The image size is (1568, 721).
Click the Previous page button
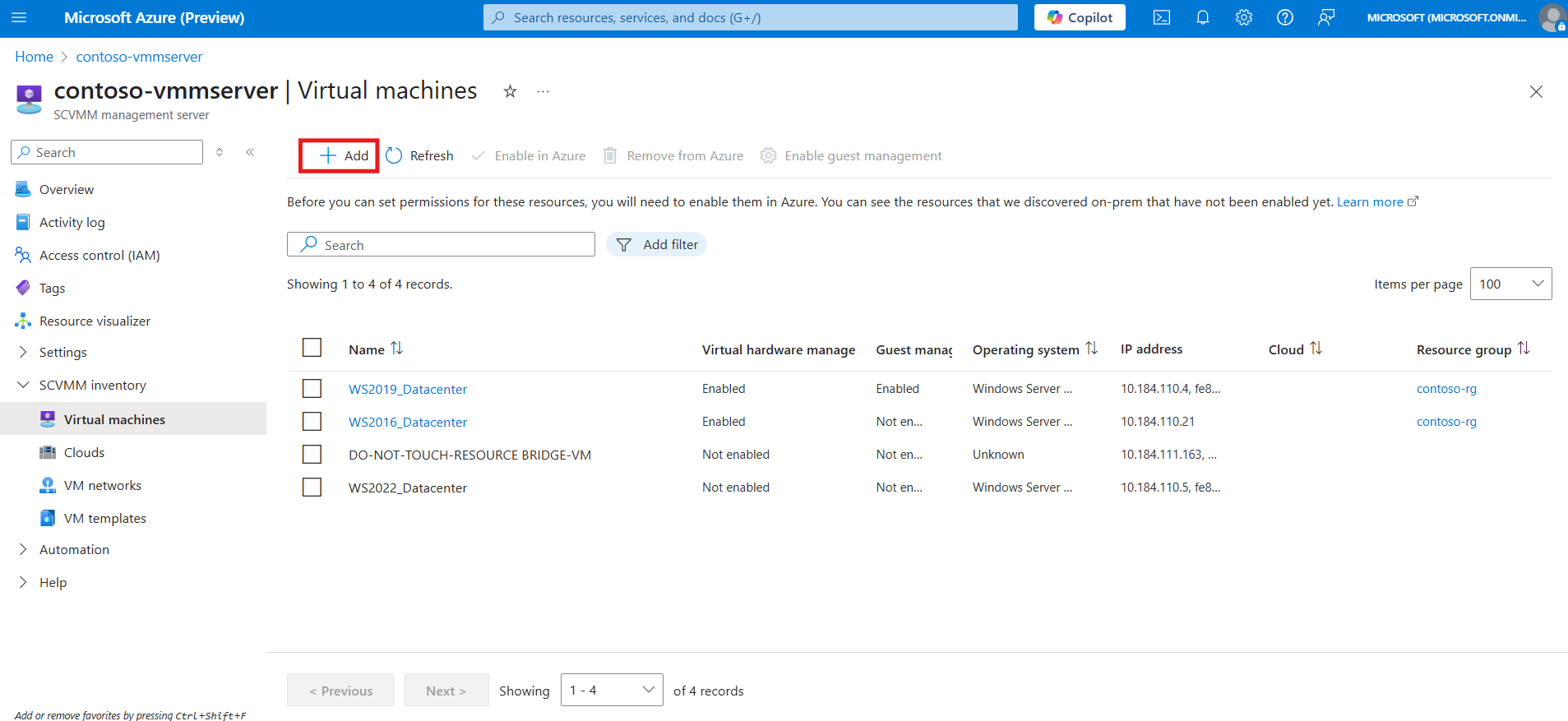click(x=340, y=690)
